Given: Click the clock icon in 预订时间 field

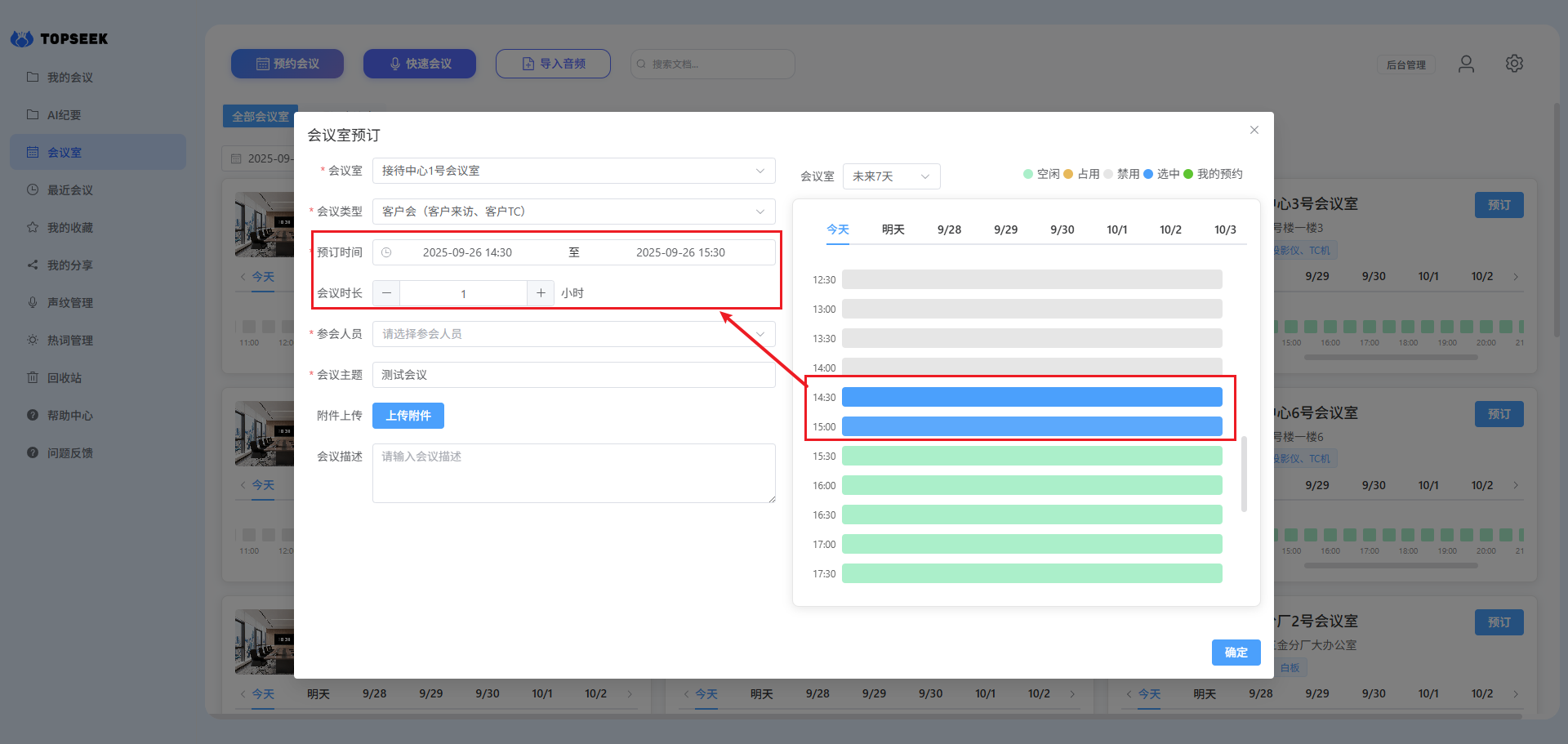Looking at the screenshot, I should [x=387, y=252].
